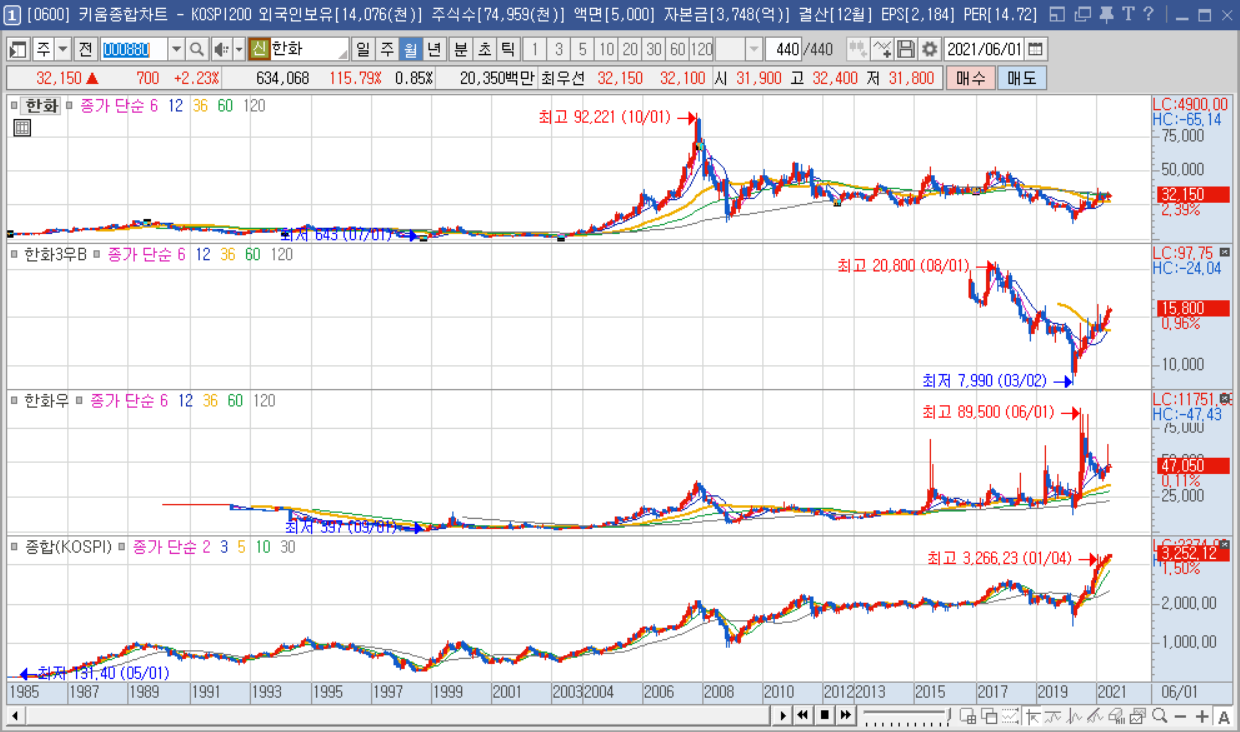Open the dropdown arrow beside speaker icon
The height and width of the screenshot is (732, 1240).
click(x=239, y=49)
